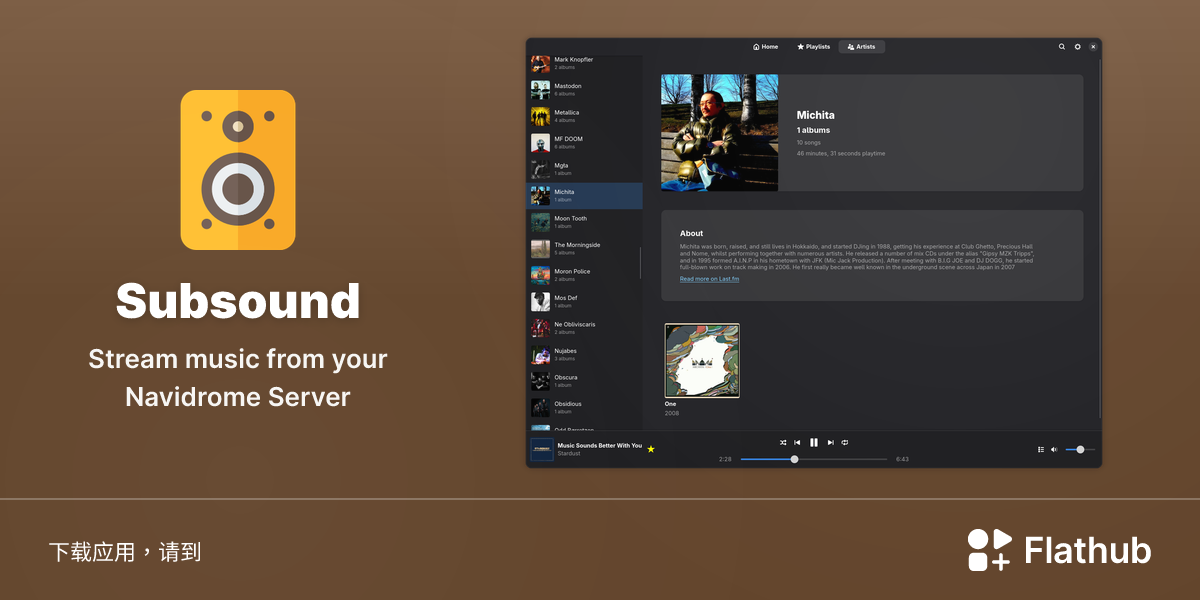
Task: Click the elapsed time 2:28
Action: (x=725, y=459)
